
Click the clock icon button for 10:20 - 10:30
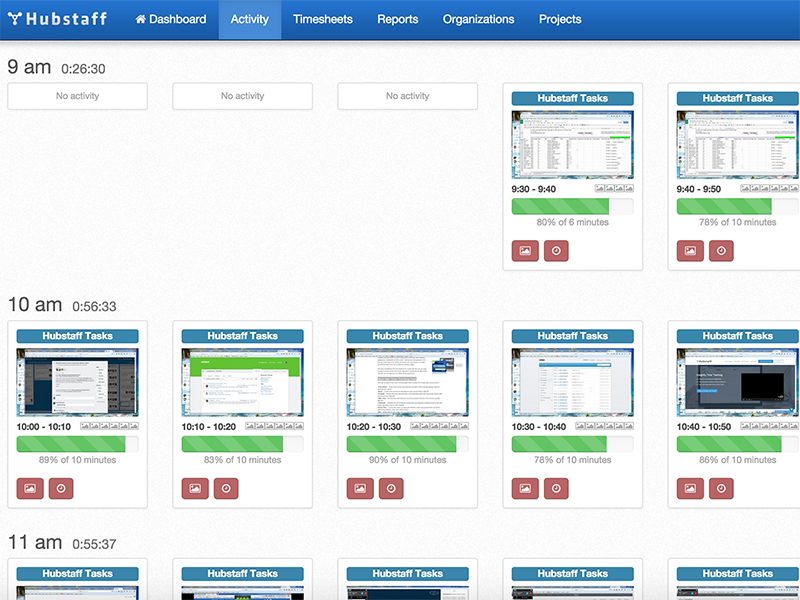(x=391, y=488)
